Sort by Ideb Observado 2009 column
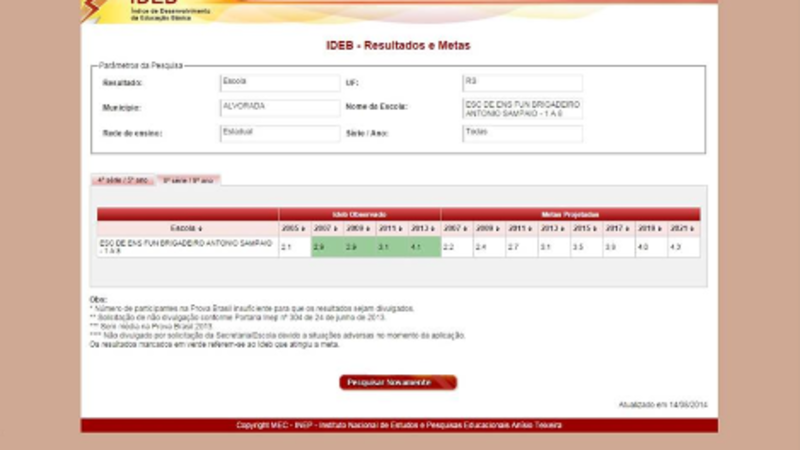800x450 pixels. coord(359,228)
